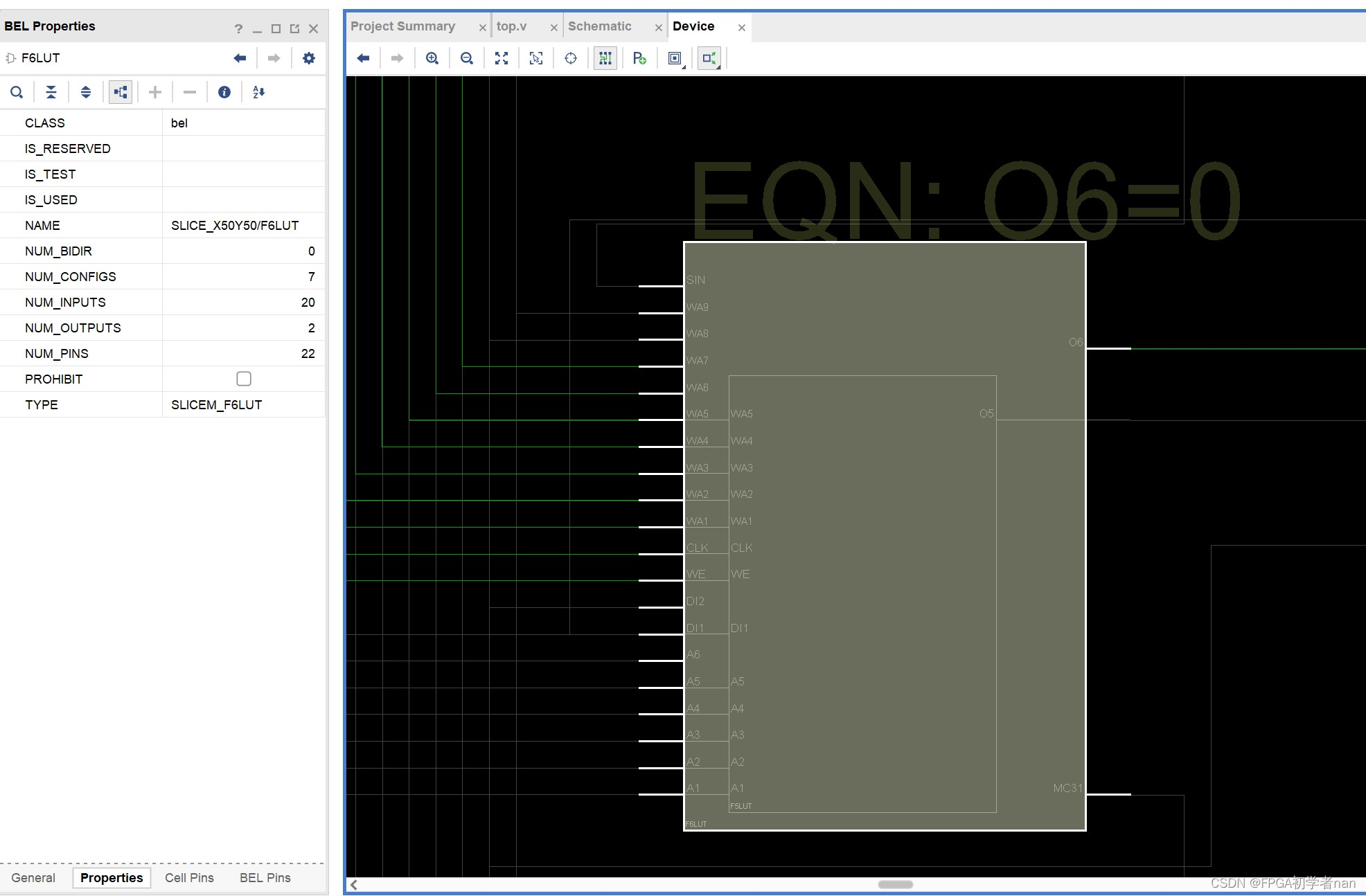
Task: Toggle the PROHIBIT checkbox
Action: click(x=244, y=379)
